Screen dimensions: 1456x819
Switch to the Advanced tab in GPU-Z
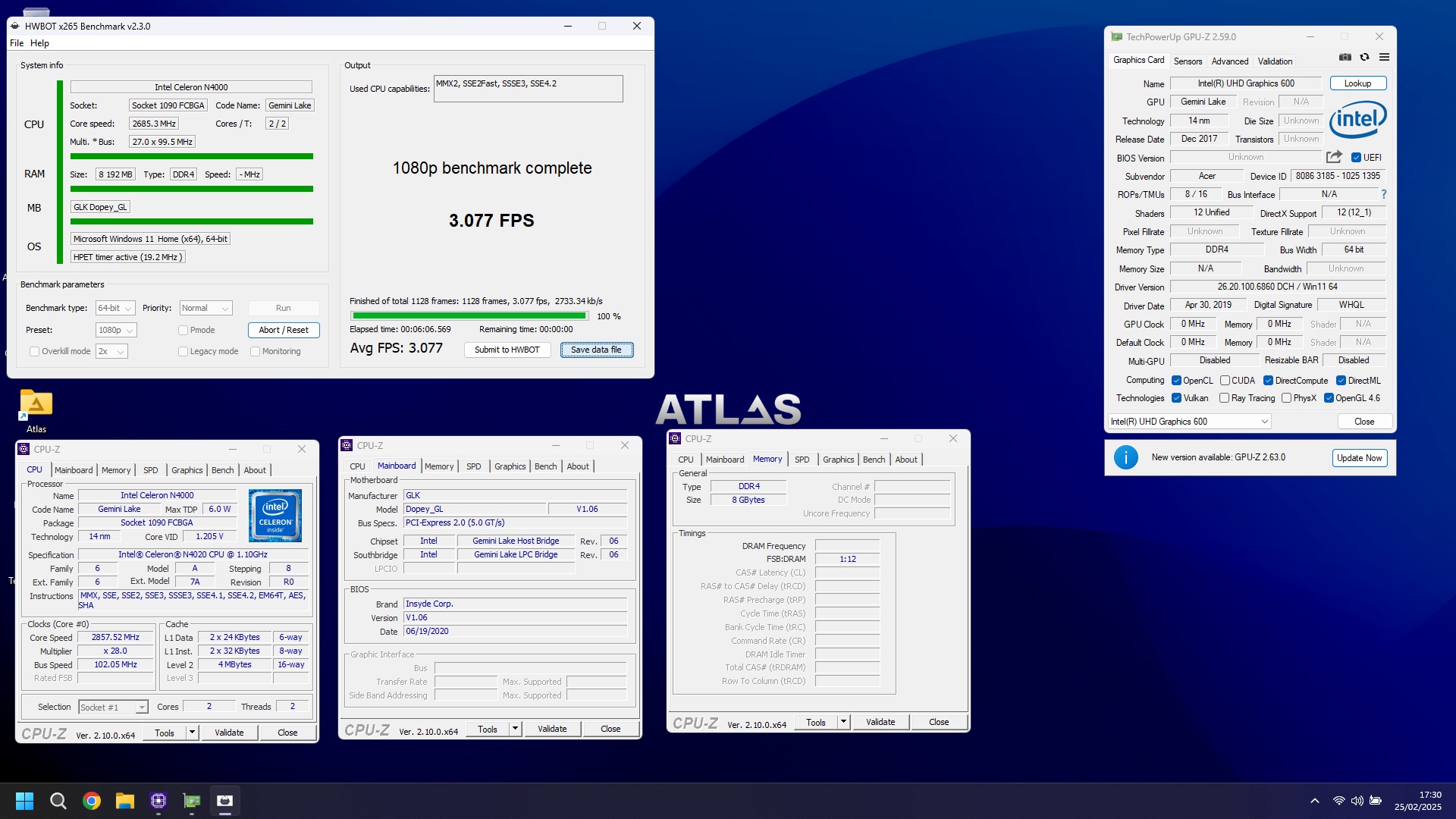click(1229, 61)
